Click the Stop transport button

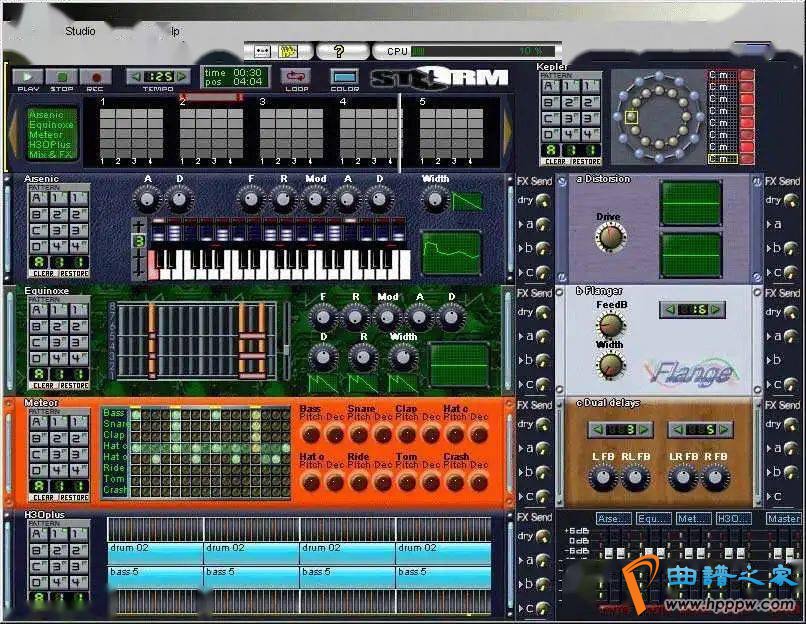pos(62,77)
